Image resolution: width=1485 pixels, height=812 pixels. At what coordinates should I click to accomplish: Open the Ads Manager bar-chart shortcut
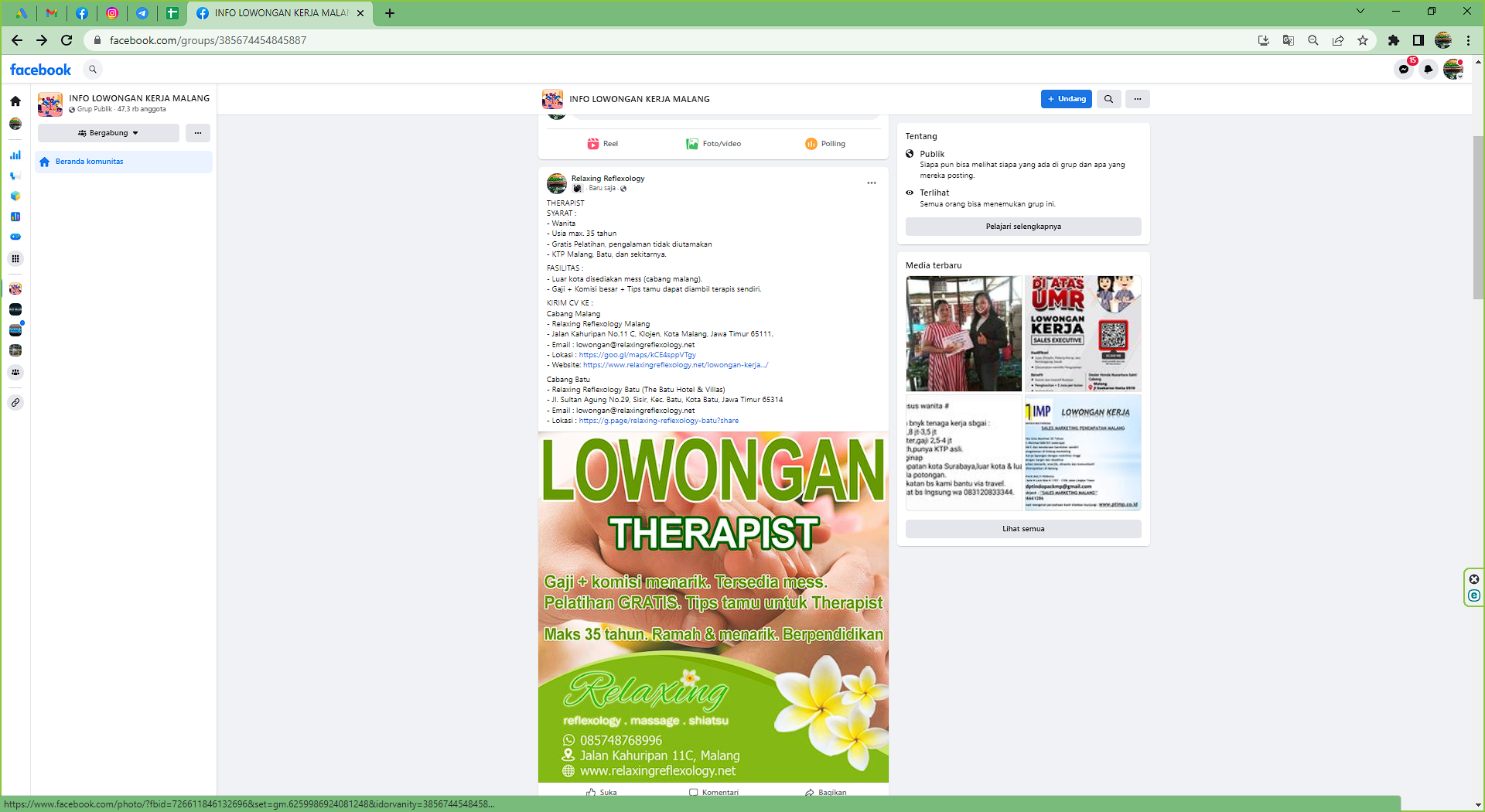pyautogui.click(x=15, y=155)
